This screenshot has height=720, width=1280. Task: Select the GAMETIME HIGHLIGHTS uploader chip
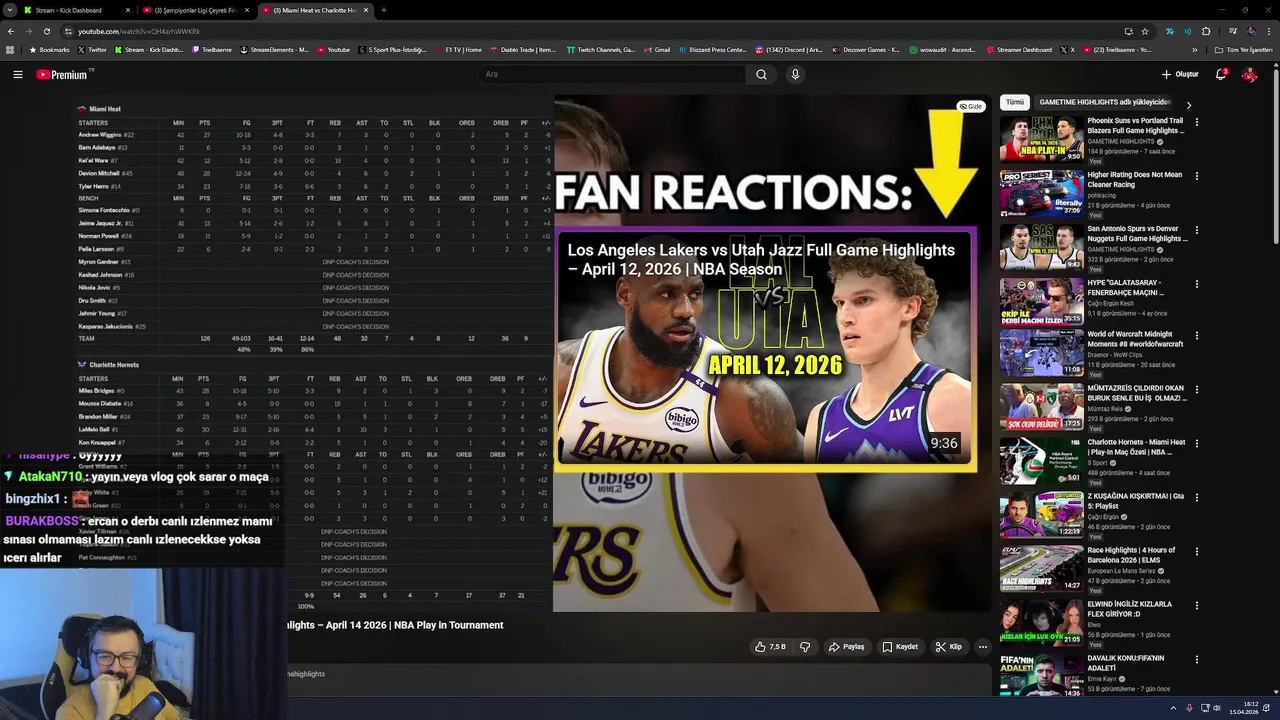[1104, 102]
